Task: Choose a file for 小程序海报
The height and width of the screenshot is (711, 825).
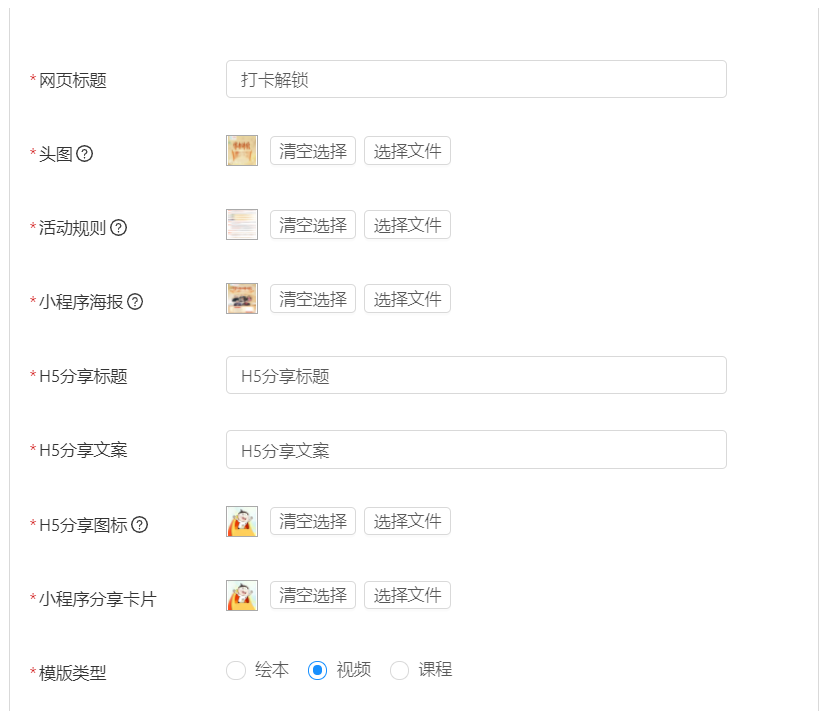Action: click(x=407, y=299)
